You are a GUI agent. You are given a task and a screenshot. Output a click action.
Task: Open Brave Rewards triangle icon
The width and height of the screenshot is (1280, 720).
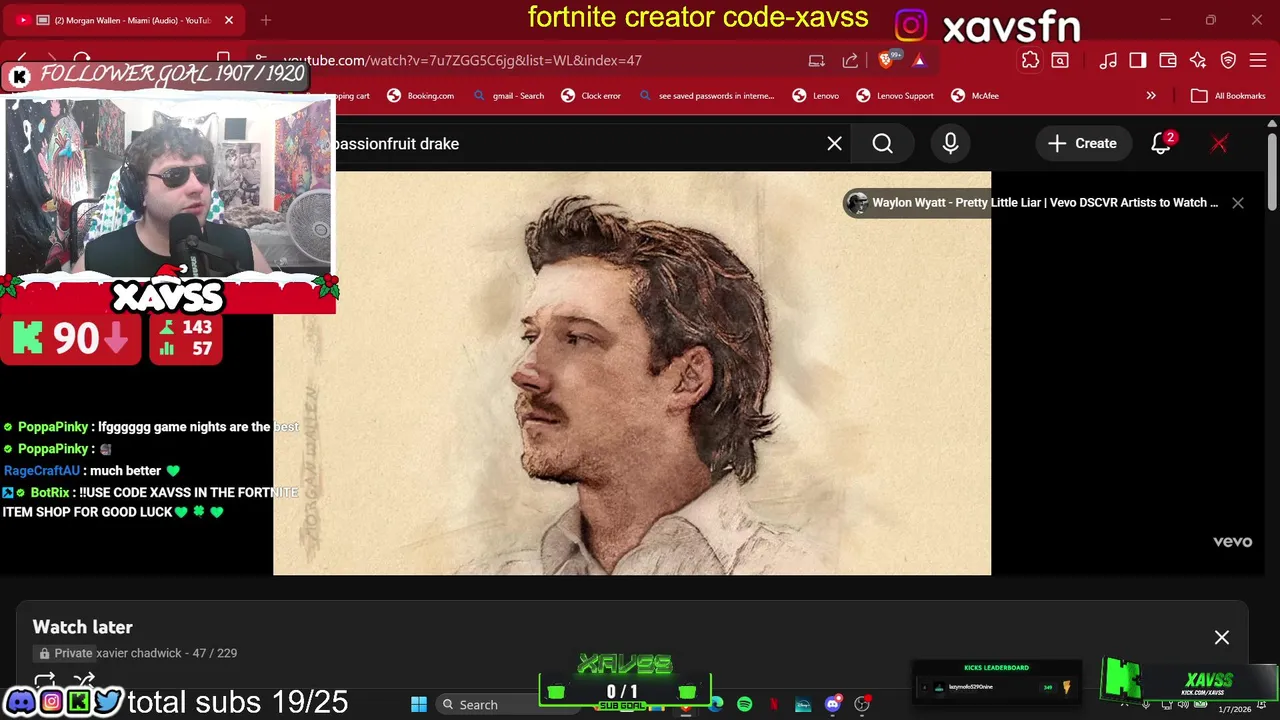[x=919, y=61]
